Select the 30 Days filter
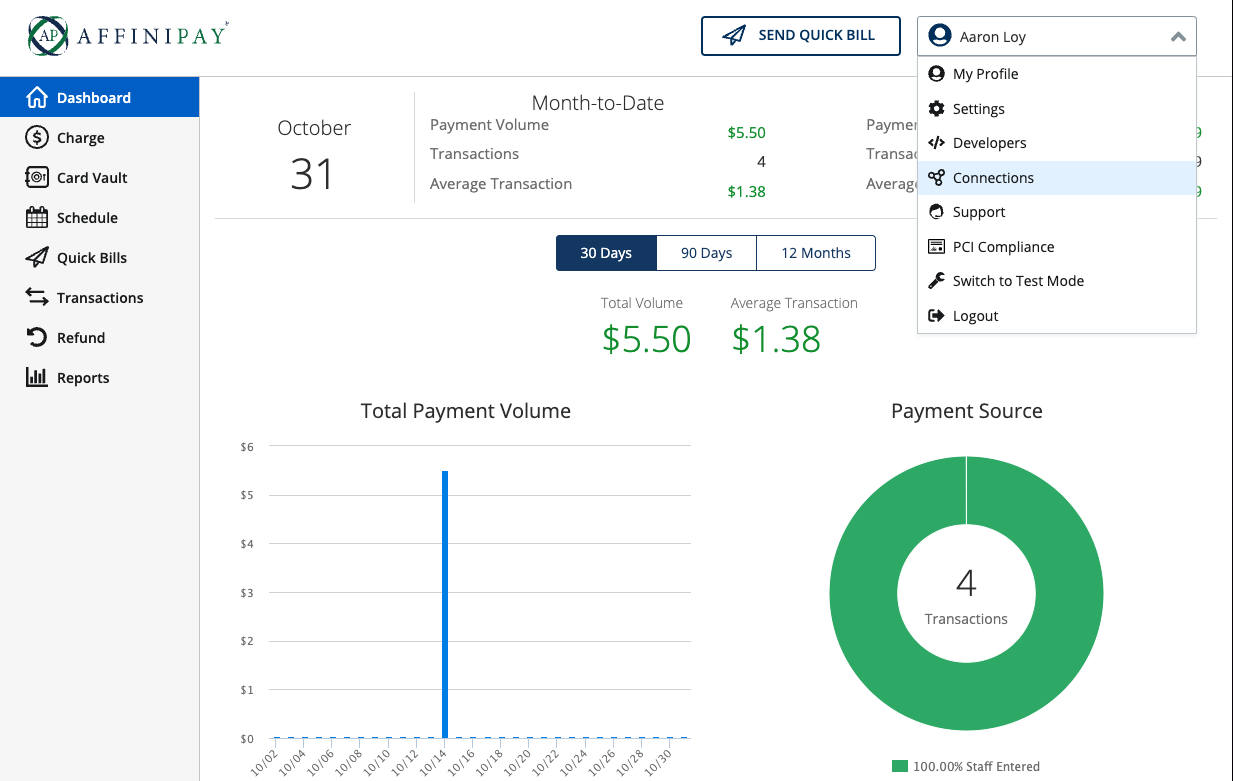The image size is (1233, 781). point(606,252)
